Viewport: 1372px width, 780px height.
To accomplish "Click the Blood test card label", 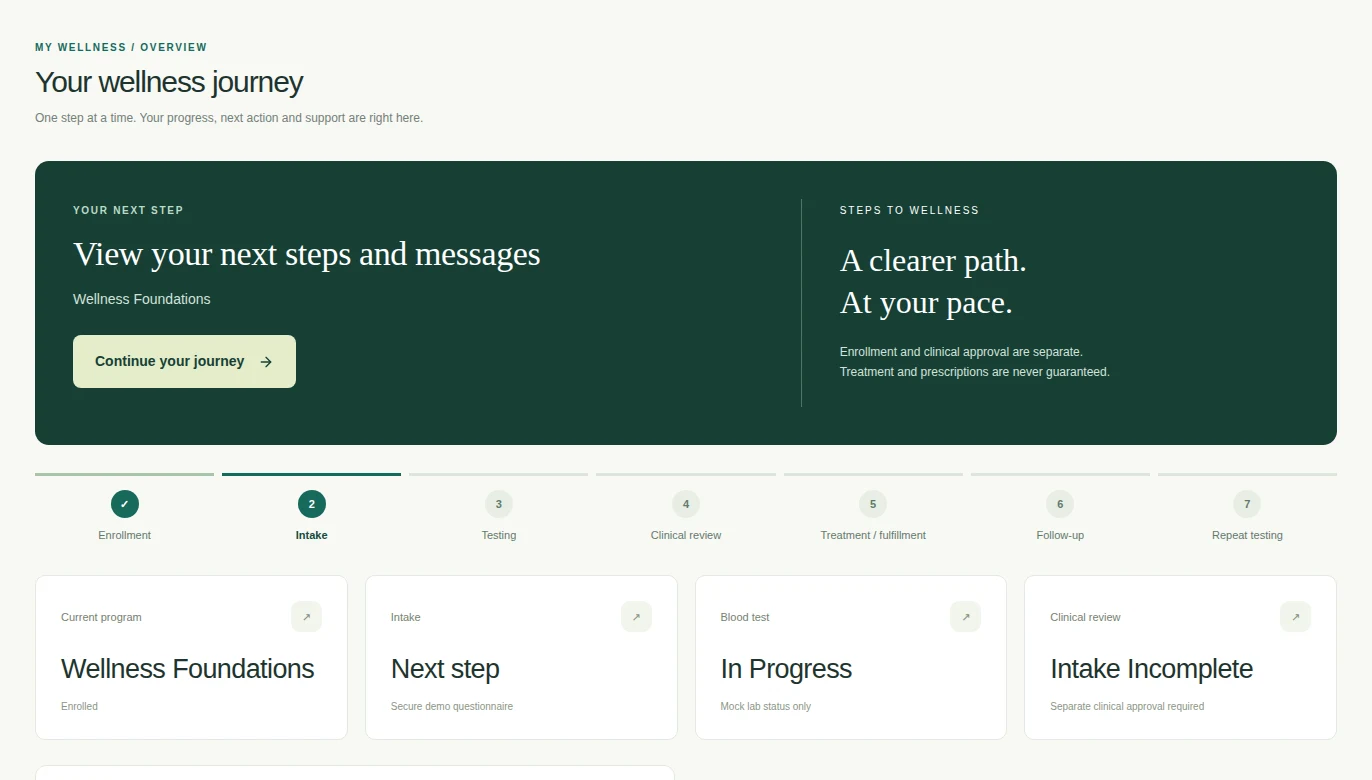I will (745, 617).
